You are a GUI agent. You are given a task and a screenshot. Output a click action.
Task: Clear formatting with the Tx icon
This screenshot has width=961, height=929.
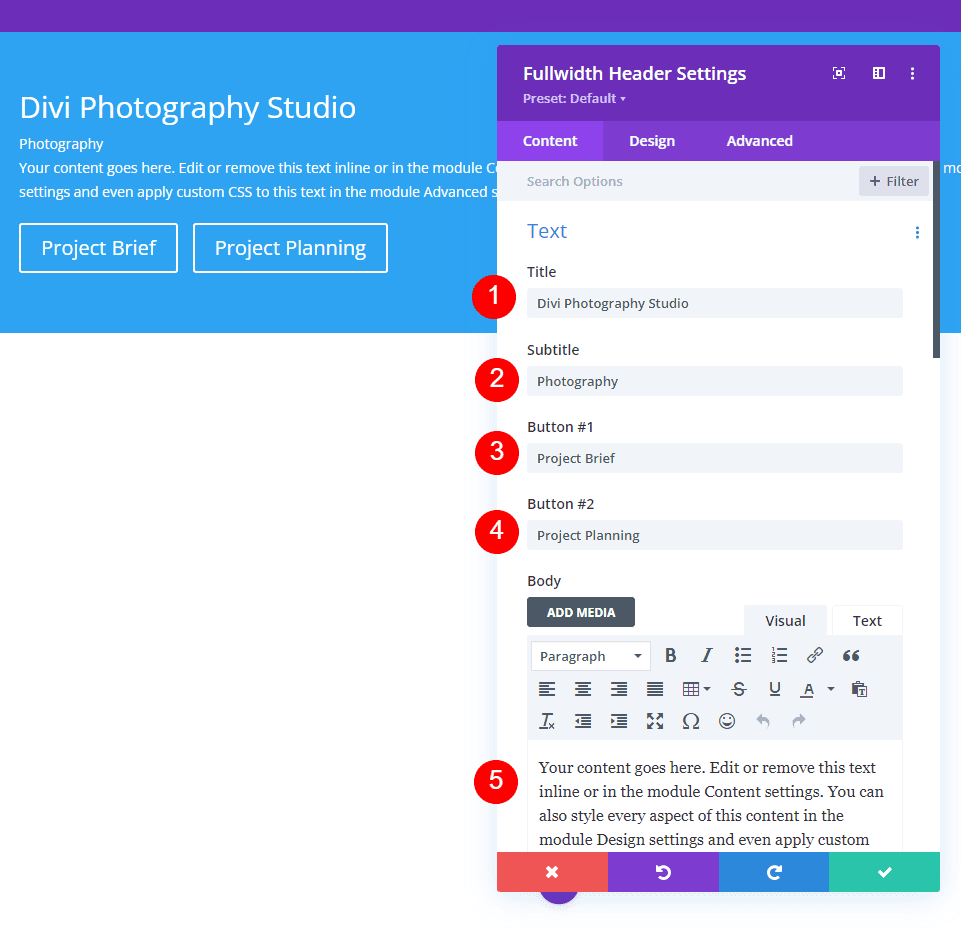pos(547,721)
